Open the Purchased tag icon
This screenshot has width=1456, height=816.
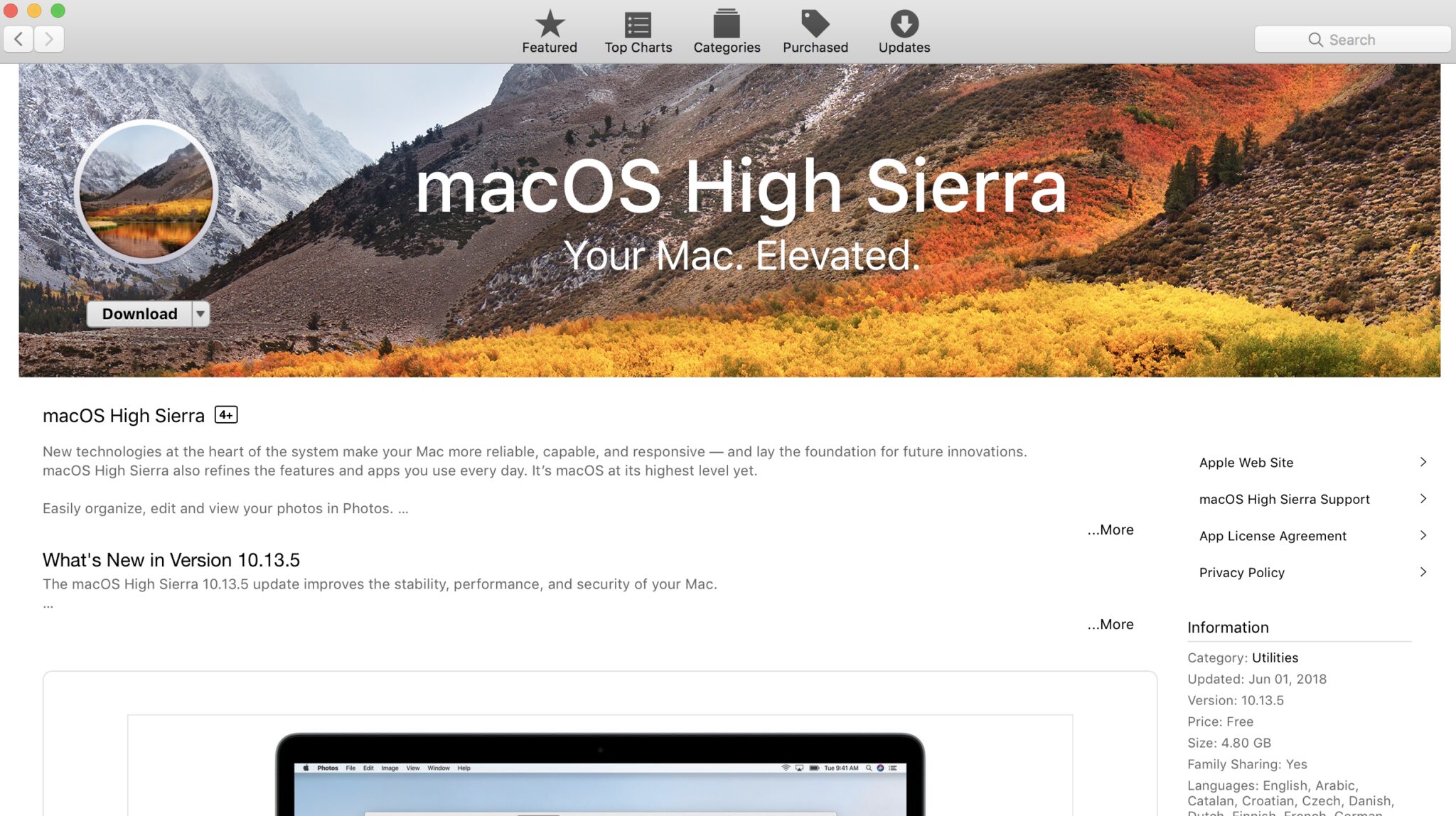click(x=815, y=25)
